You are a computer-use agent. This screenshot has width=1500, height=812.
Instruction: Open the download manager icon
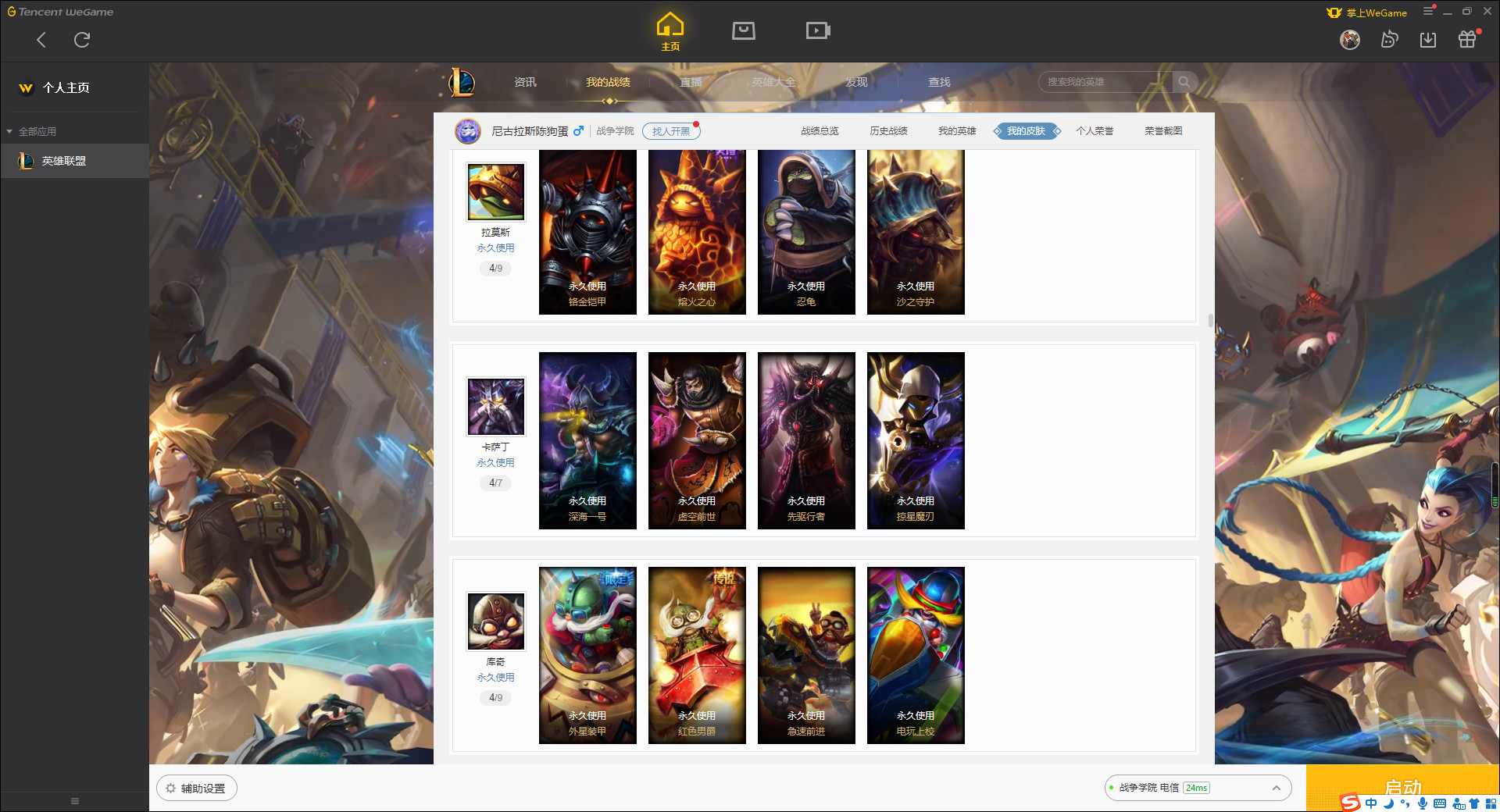1428,40
